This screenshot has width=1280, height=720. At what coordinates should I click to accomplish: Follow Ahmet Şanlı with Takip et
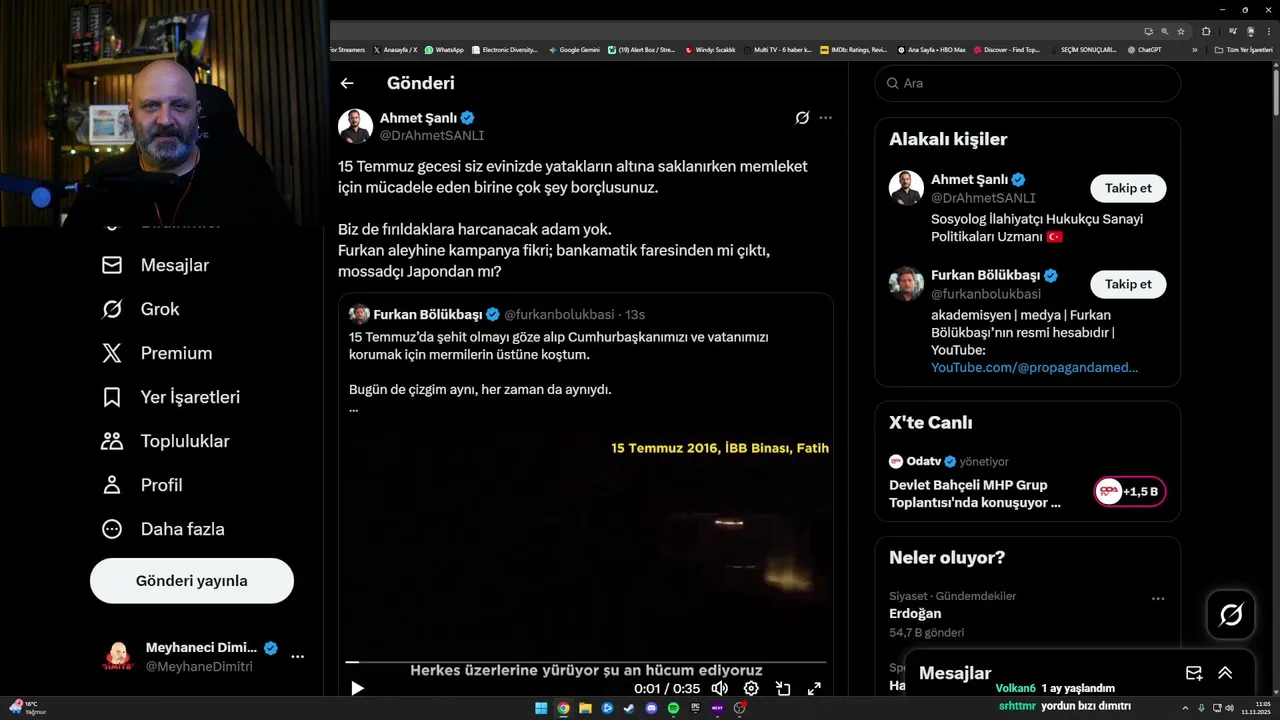pos(1128,188)
